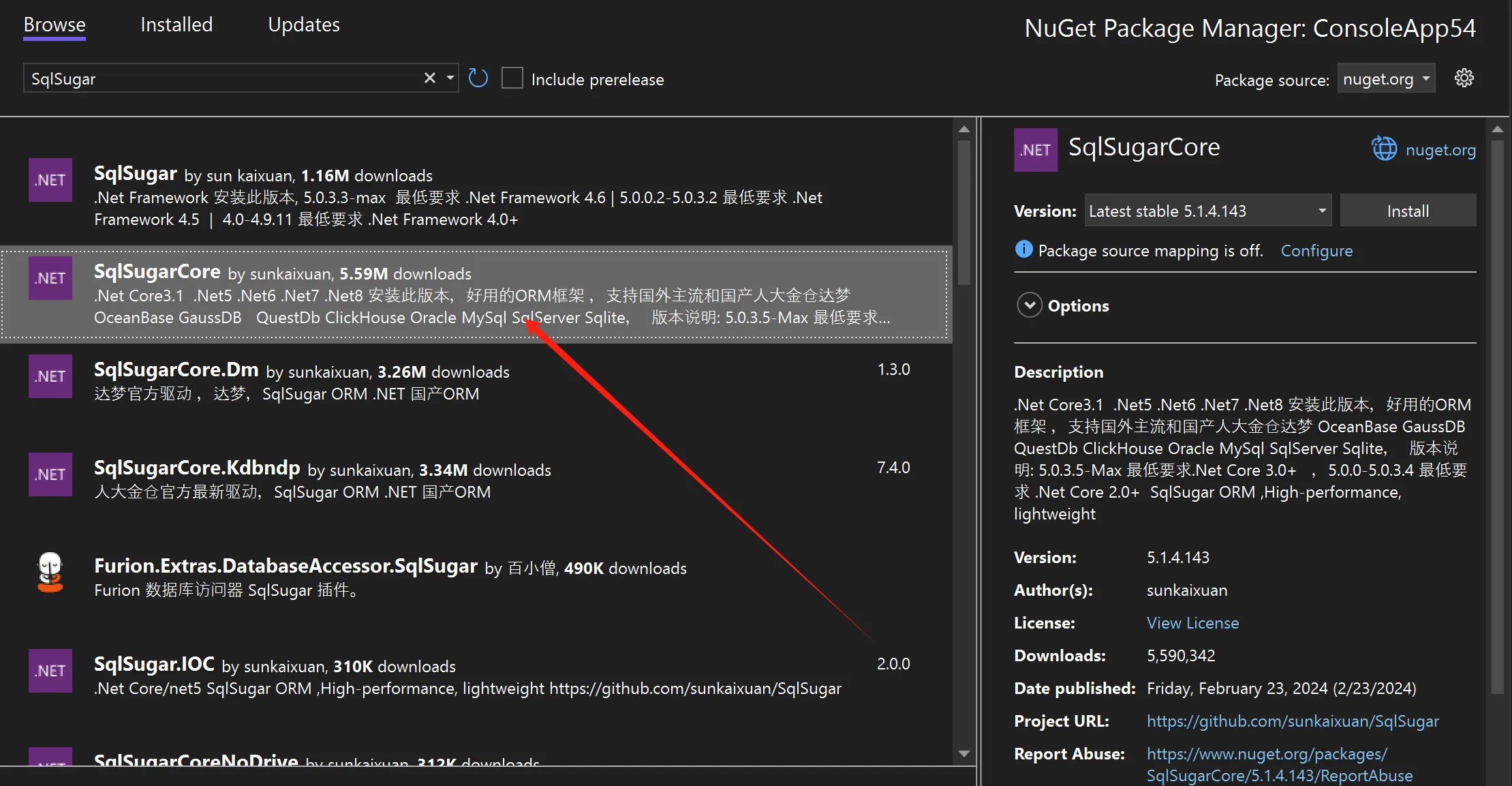Switch to the Browse tab
The height and width of the screenshot is (786, 1512).
click(x=55, y=25)
